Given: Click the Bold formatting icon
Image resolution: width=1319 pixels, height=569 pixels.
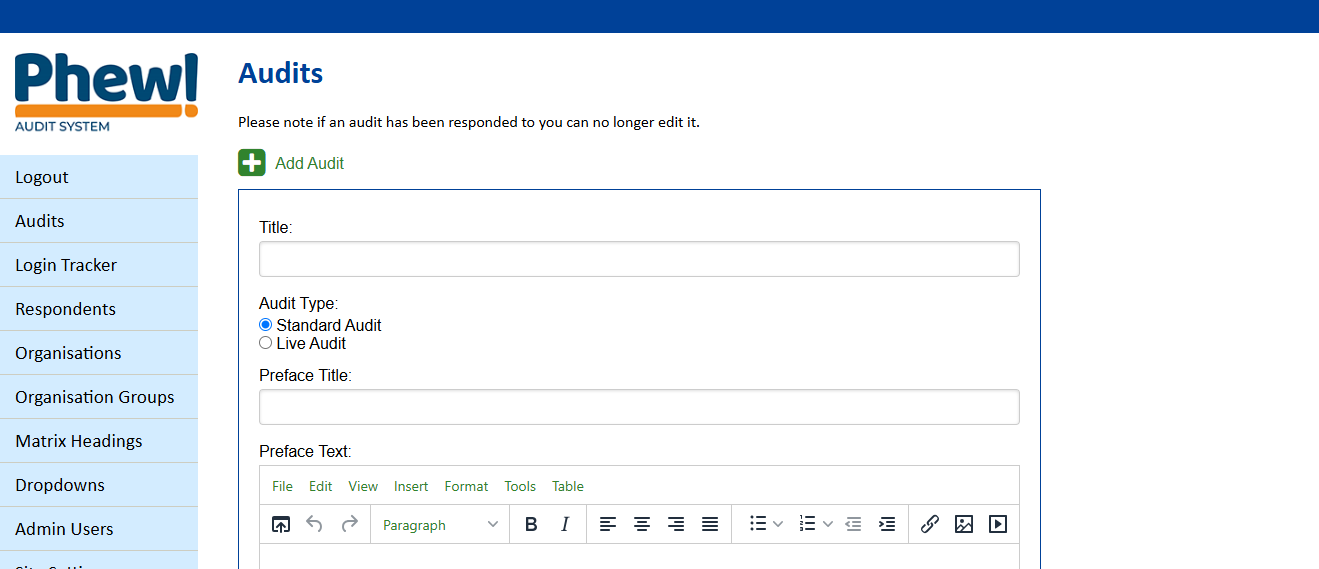Looking at the screenshot, I should point(531,524).
